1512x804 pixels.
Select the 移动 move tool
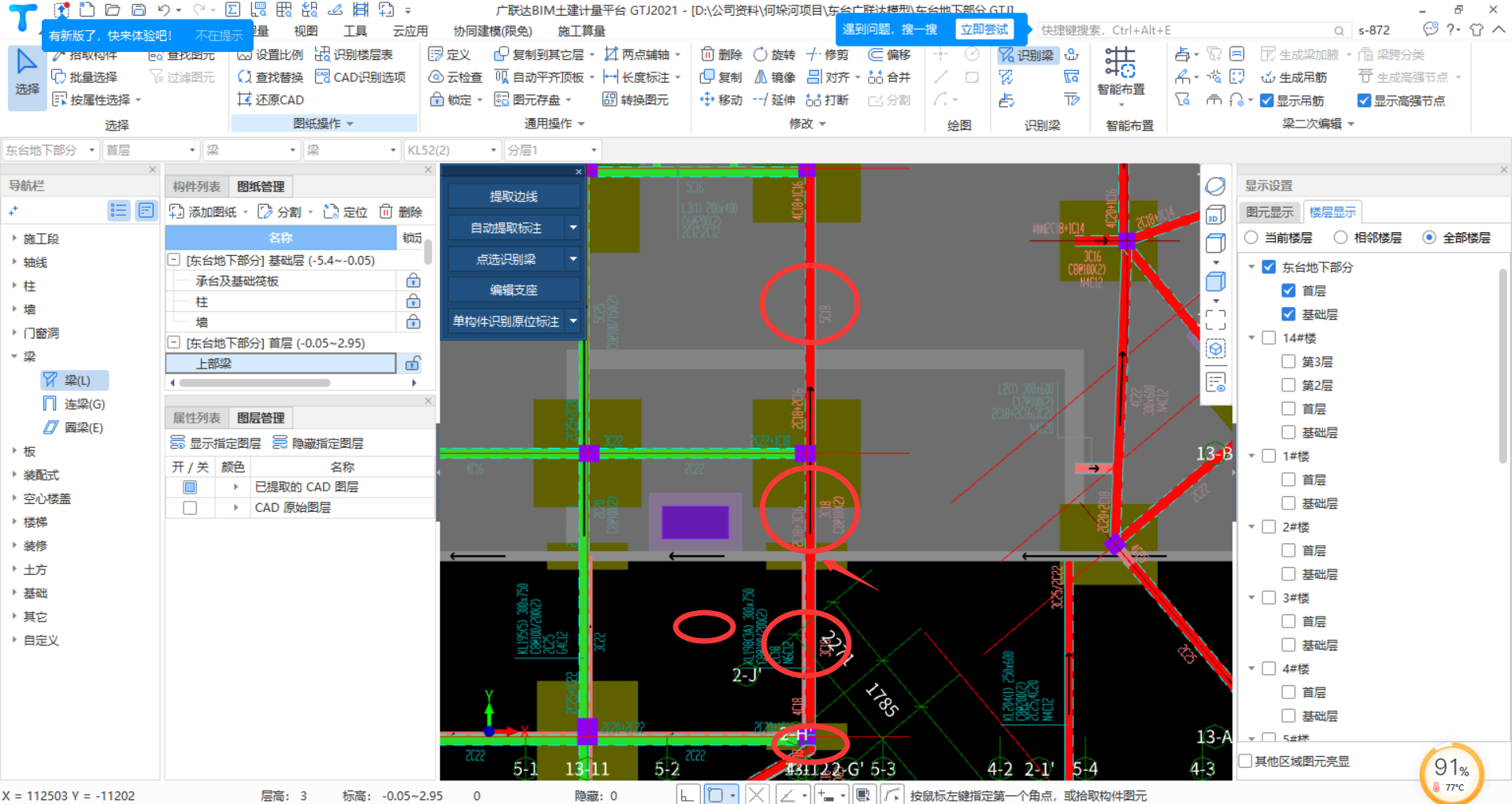pos(721,100)
